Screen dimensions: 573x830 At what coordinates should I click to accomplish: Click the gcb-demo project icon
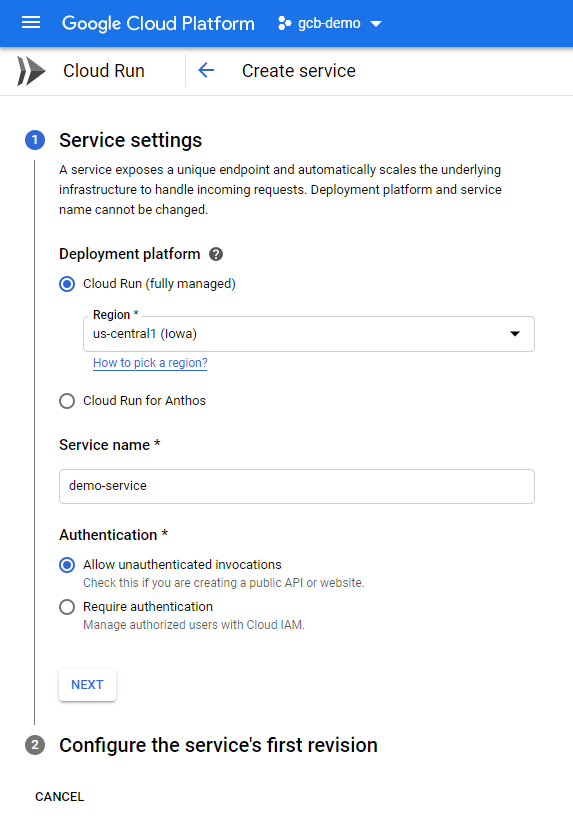(x=284, y=23)
